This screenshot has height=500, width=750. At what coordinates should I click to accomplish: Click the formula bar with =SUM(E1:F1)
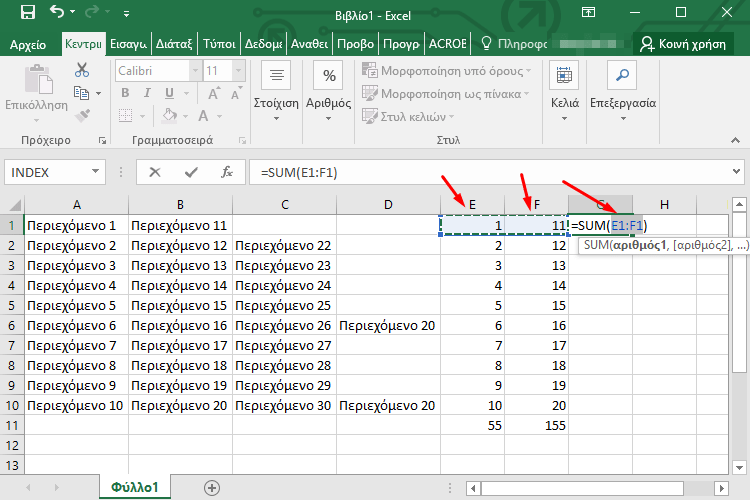coord(488,172)
